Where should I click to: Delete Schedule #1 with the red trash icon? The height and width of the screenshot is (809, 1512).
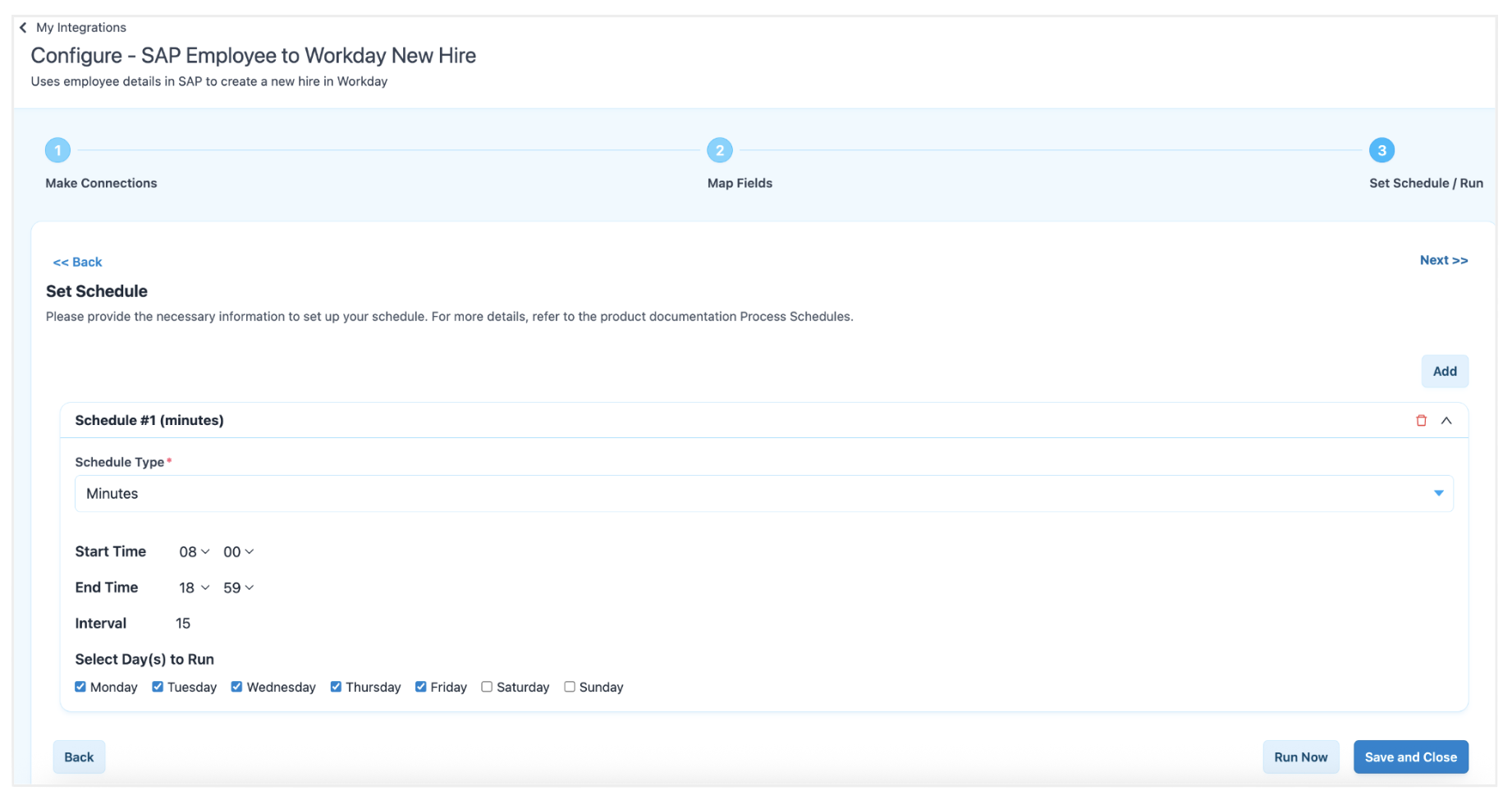(x=1421, y=420)
